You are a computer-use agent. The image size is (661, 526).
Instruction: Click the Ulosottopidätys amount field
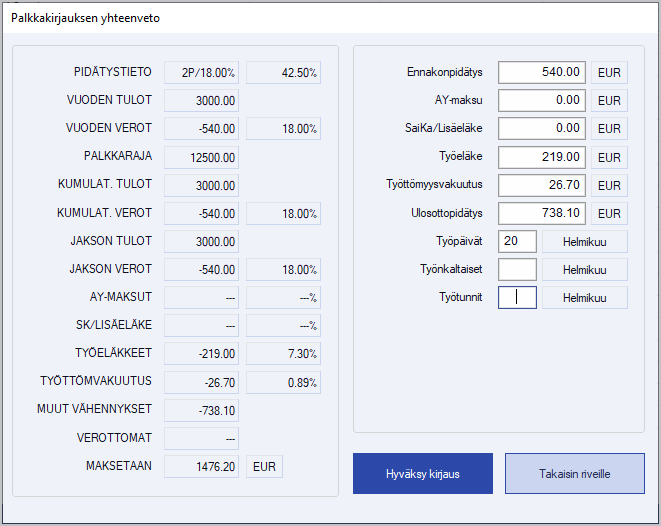point(542,213)
